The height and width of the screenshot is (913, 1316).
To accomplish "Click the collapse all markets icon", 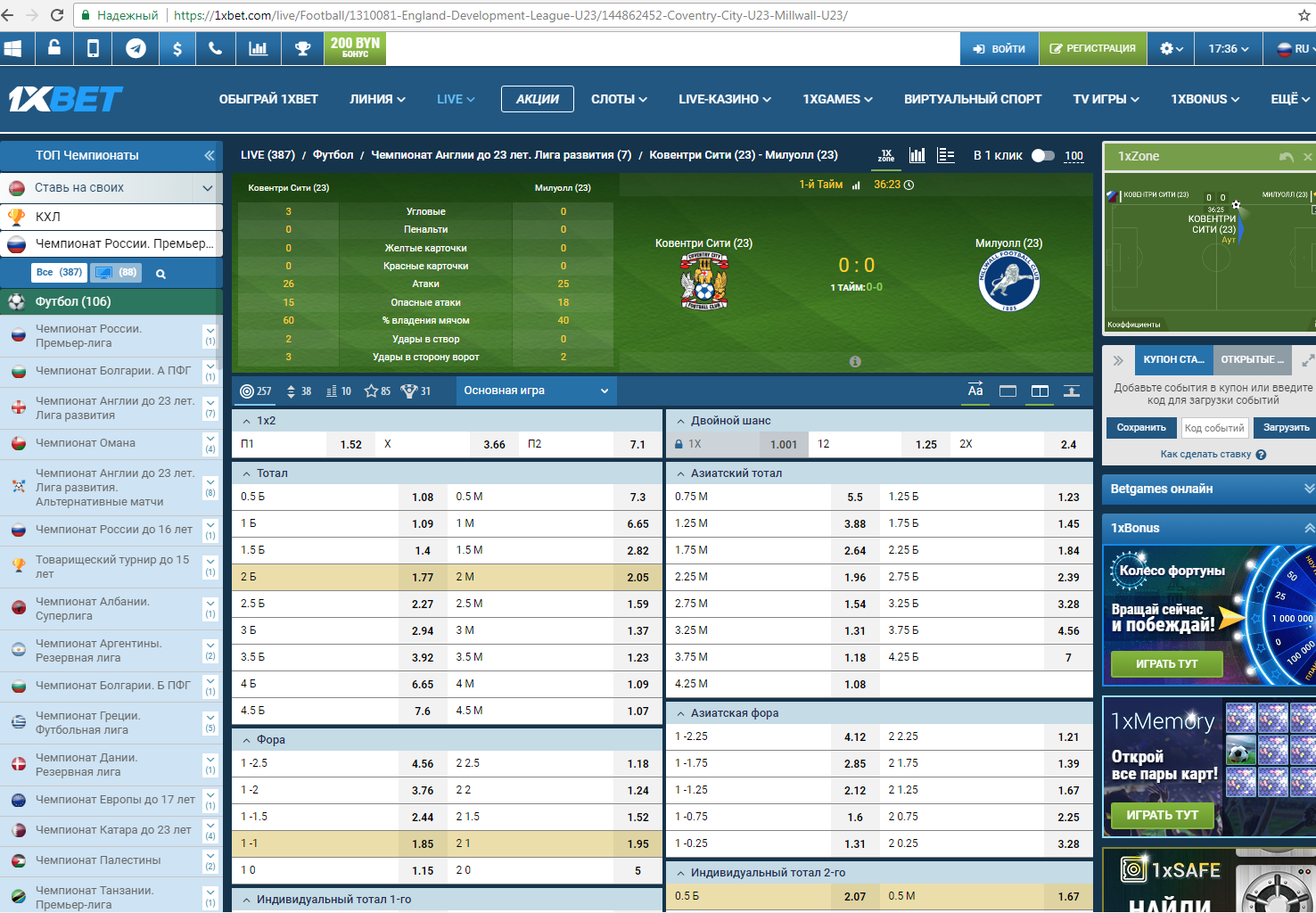I will coord(1072,391).
